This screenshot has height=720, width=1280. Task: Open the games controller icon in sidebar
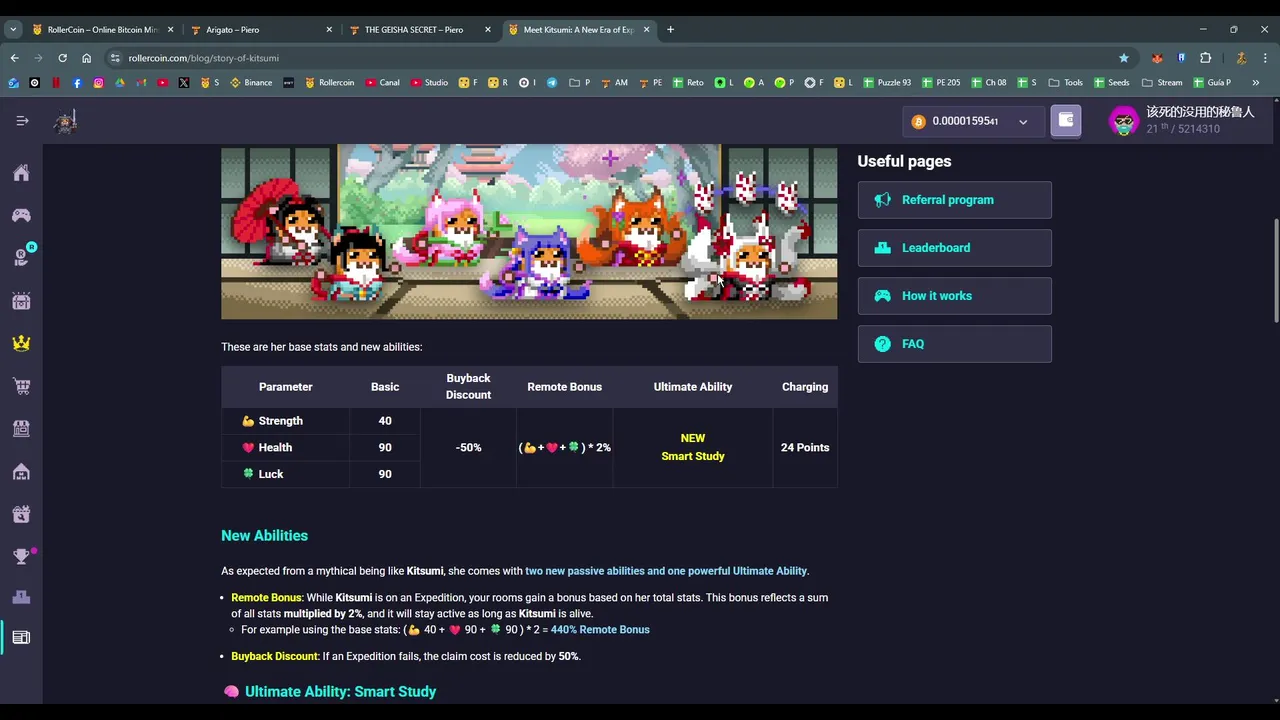point(21,215)
